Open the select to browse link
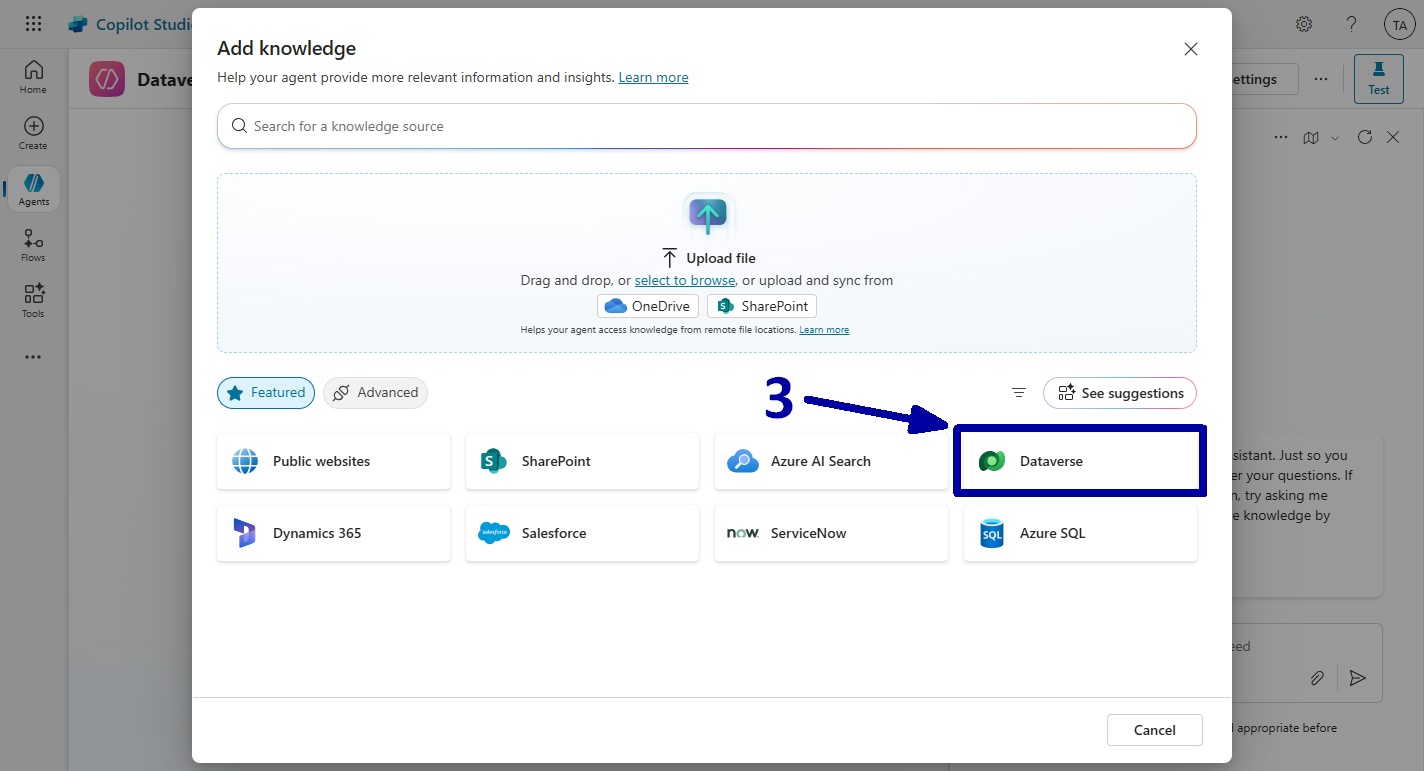This screenshot has width=1424, height=771. tap(684, 280)
